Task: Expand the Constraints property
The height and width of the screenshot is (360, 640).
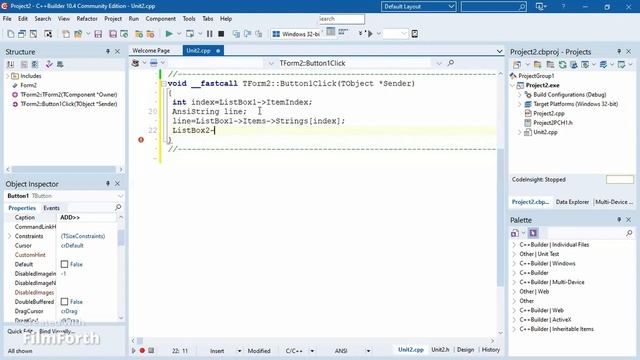Action: point(9,236)
